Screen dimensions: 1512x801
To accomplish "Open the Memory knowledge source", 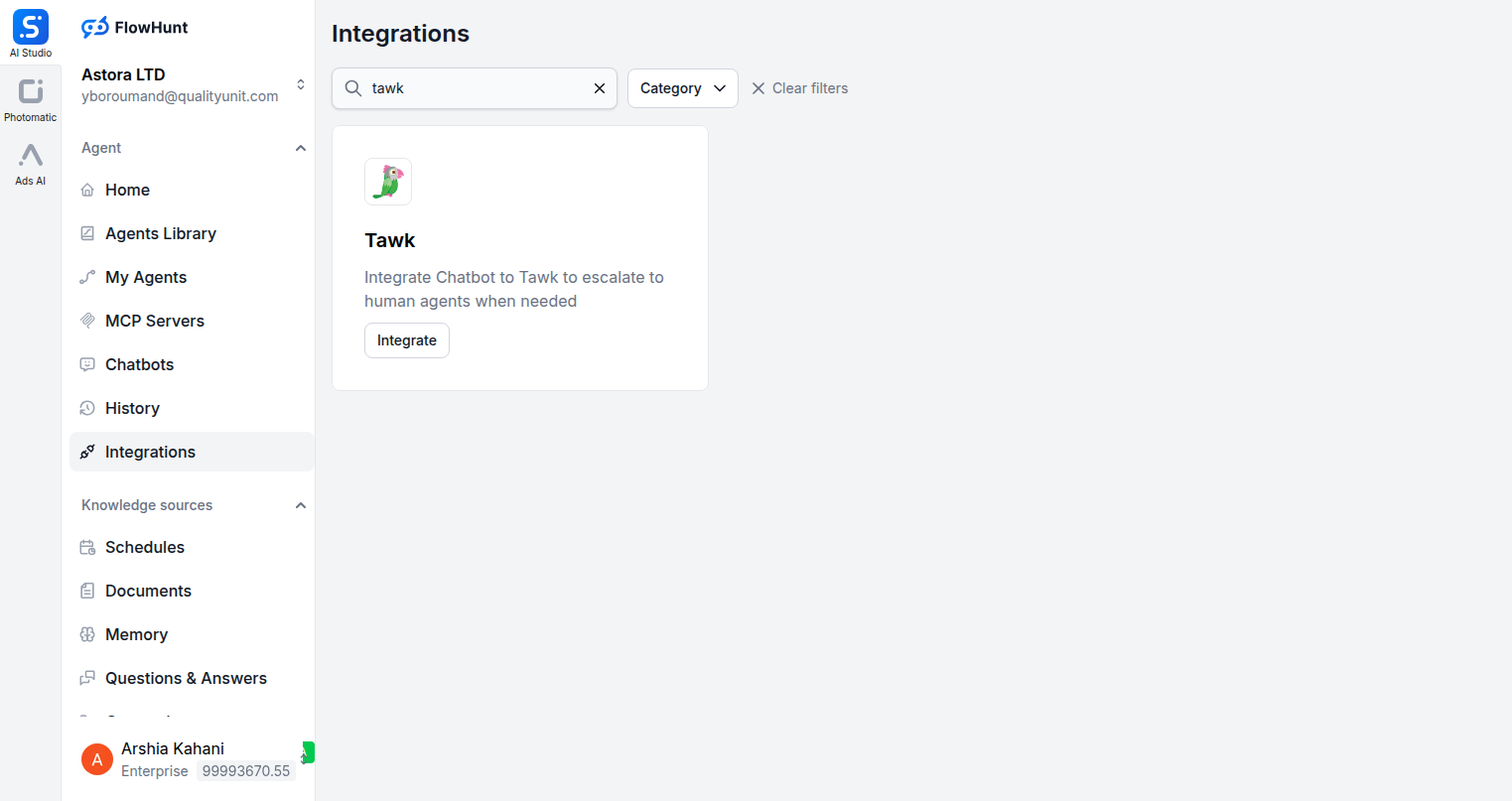I will coord(136,634).
